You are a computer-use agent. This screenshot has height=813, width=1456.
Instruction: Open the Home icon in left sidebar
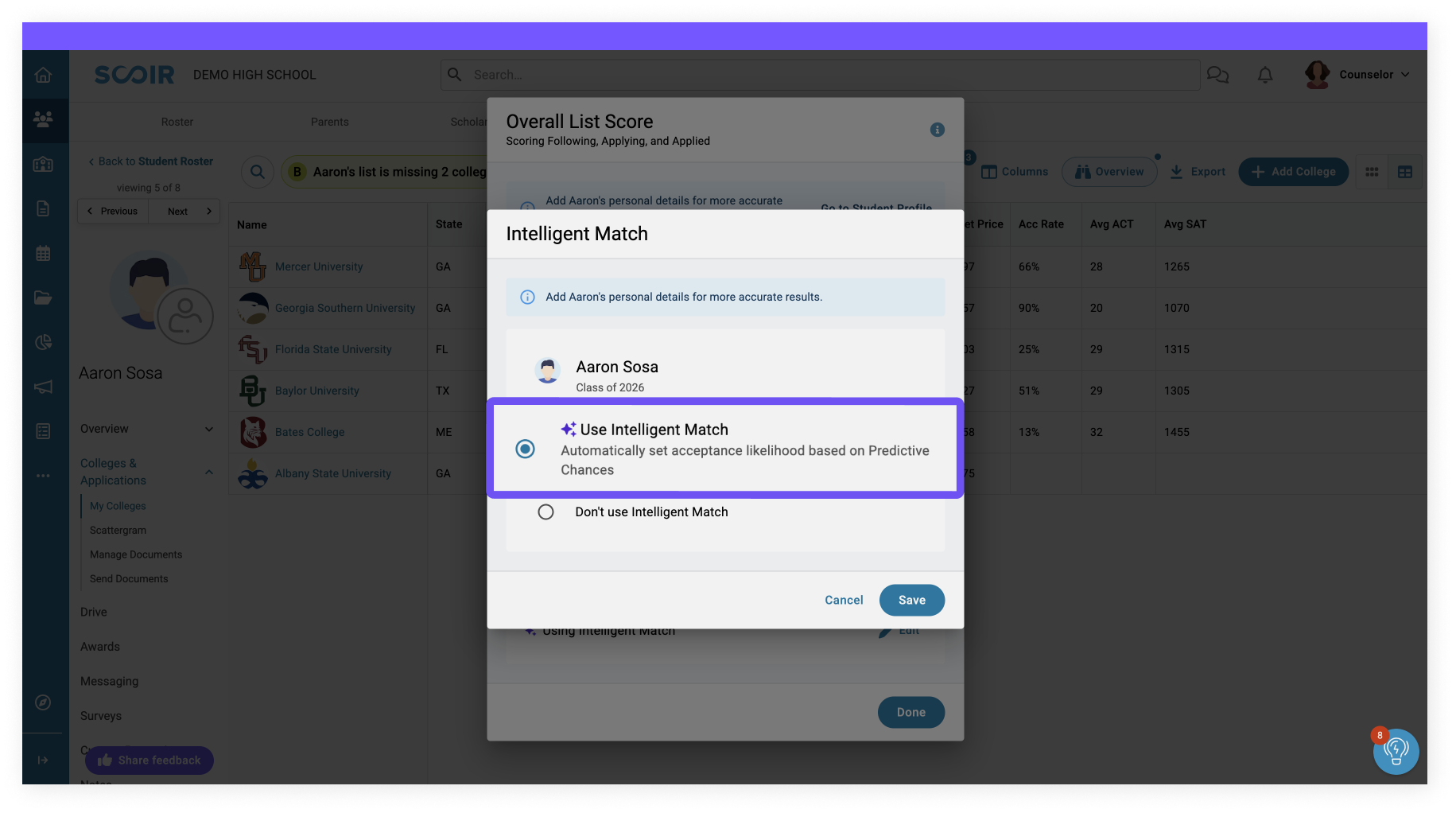(43, 75)
